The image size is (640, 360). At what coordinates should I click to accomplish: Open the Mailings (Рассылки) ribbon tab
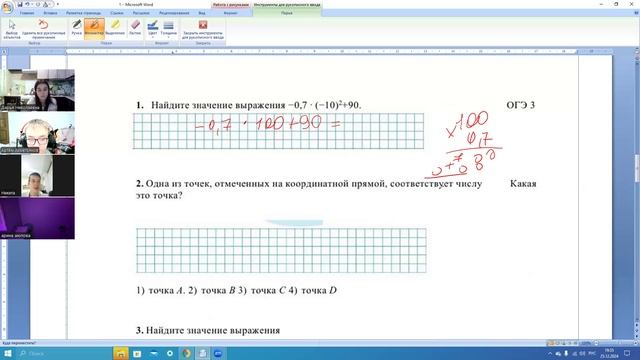pyautogui.click(x=141, y=13)
